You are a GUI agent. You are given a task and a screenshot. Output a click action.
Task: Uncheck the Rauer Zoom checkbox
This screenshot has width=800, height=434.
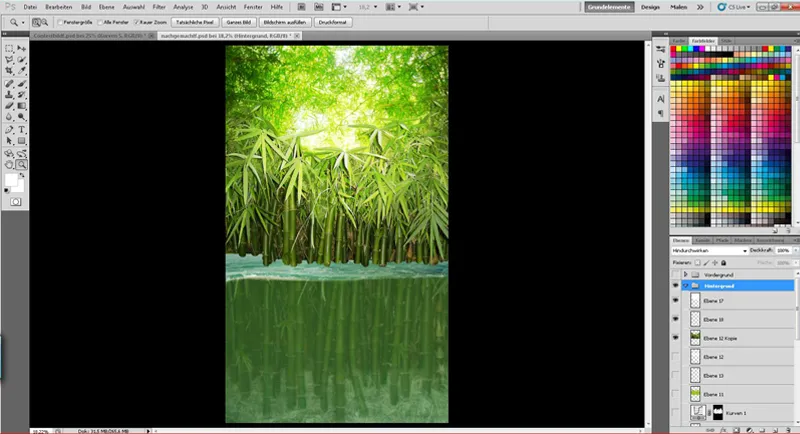pyautogui.click(x=136, y=22)
